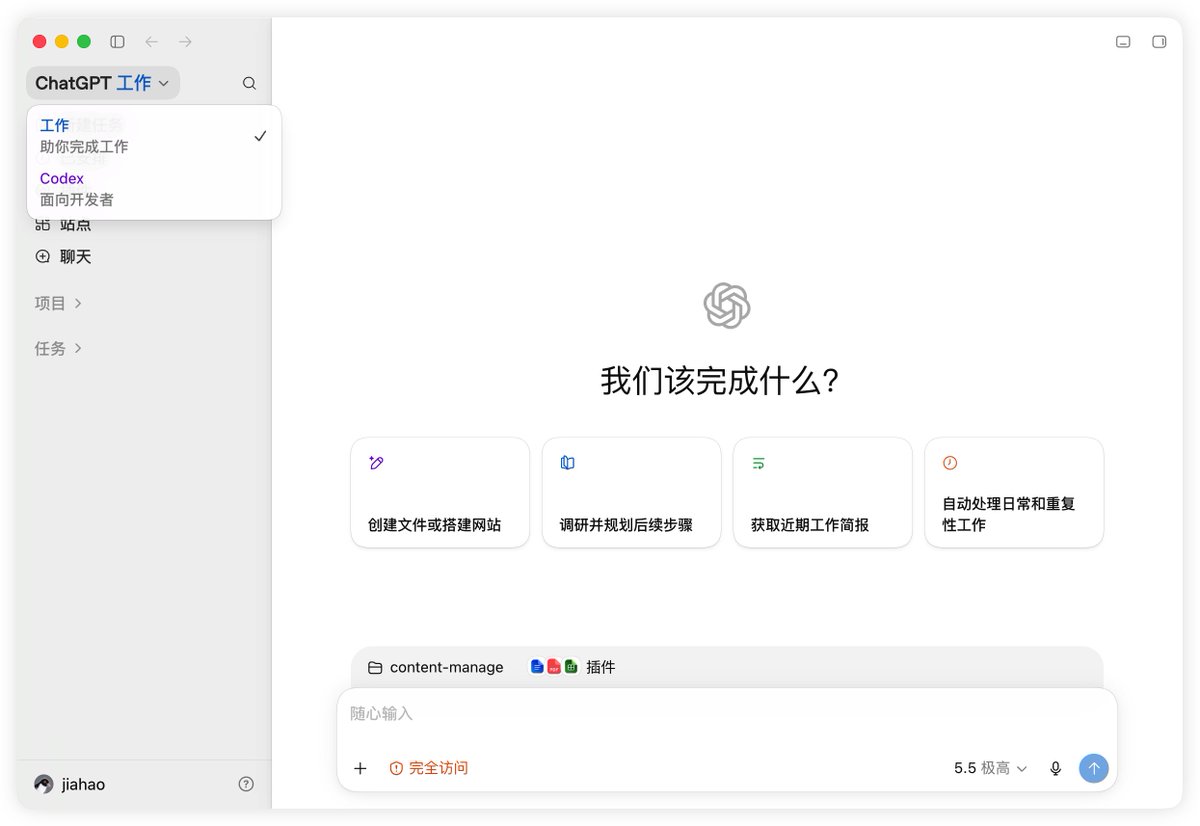Toggle the bottom panel icon at top right
The height and width of the screenshot is (826, 1200).
[x=1123, y=42]
